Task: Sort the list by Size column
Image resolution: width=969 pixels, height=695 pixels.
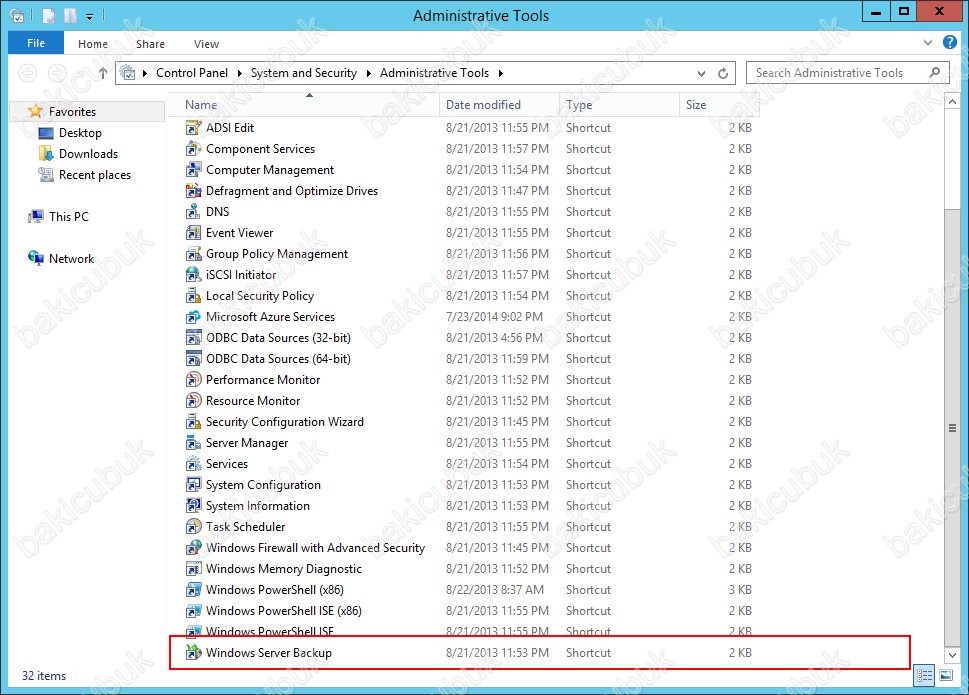Action: (x=719, y=104)
